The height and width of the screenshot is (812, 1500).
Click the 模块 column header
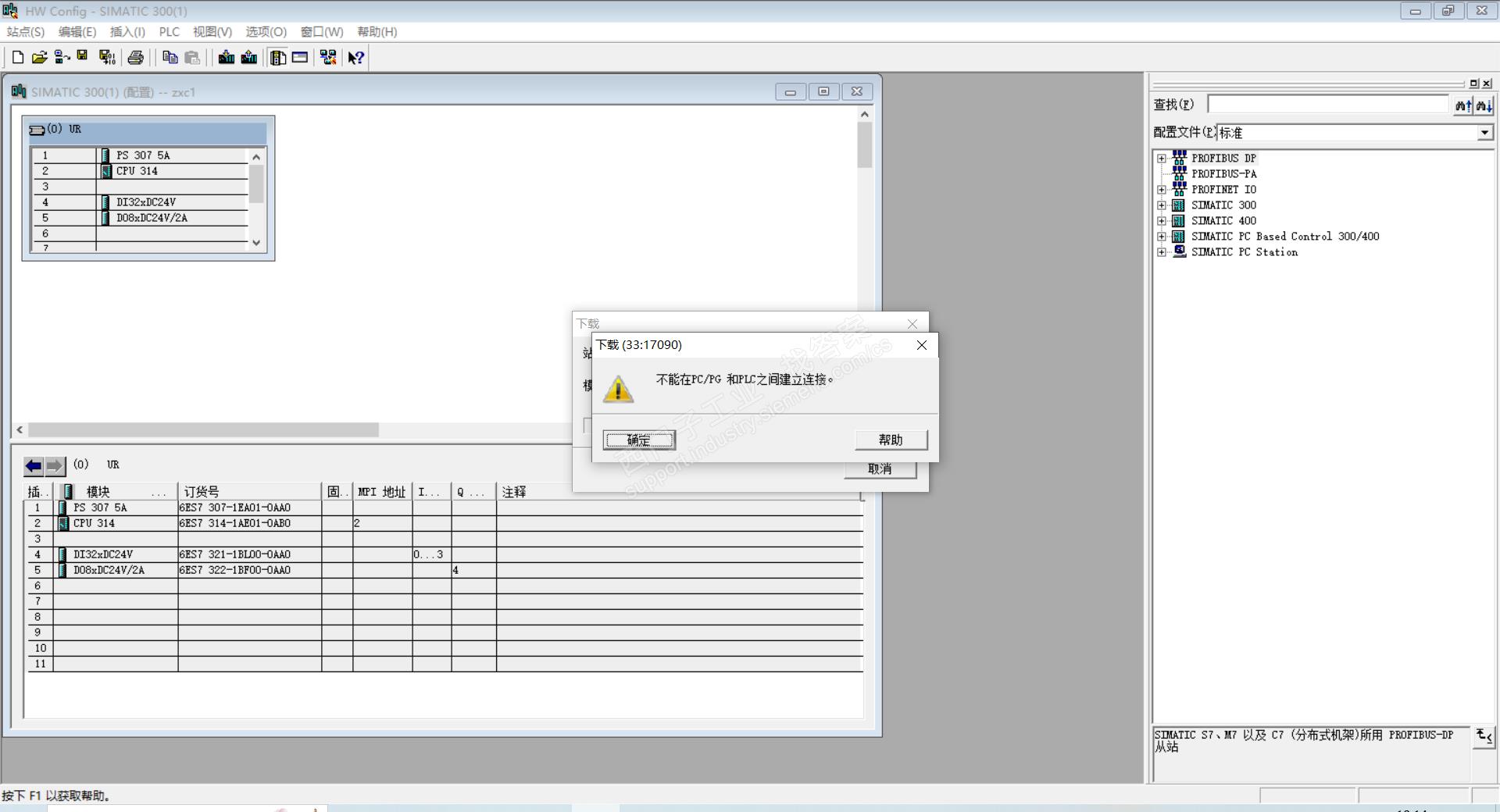click(116, 492)
